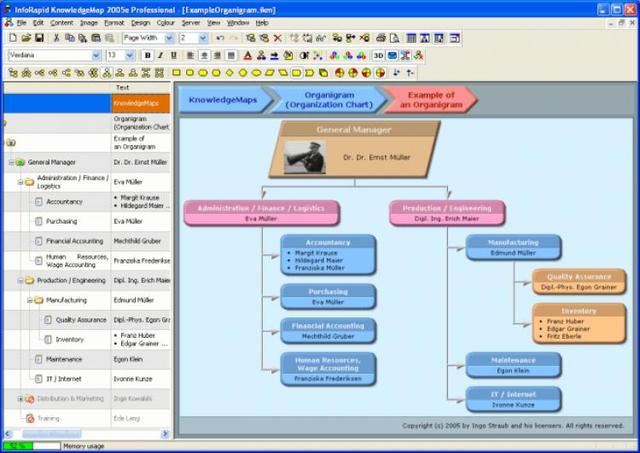Toggle left text alignment
This screenshot has height=453, width=640.
point(190,56)
